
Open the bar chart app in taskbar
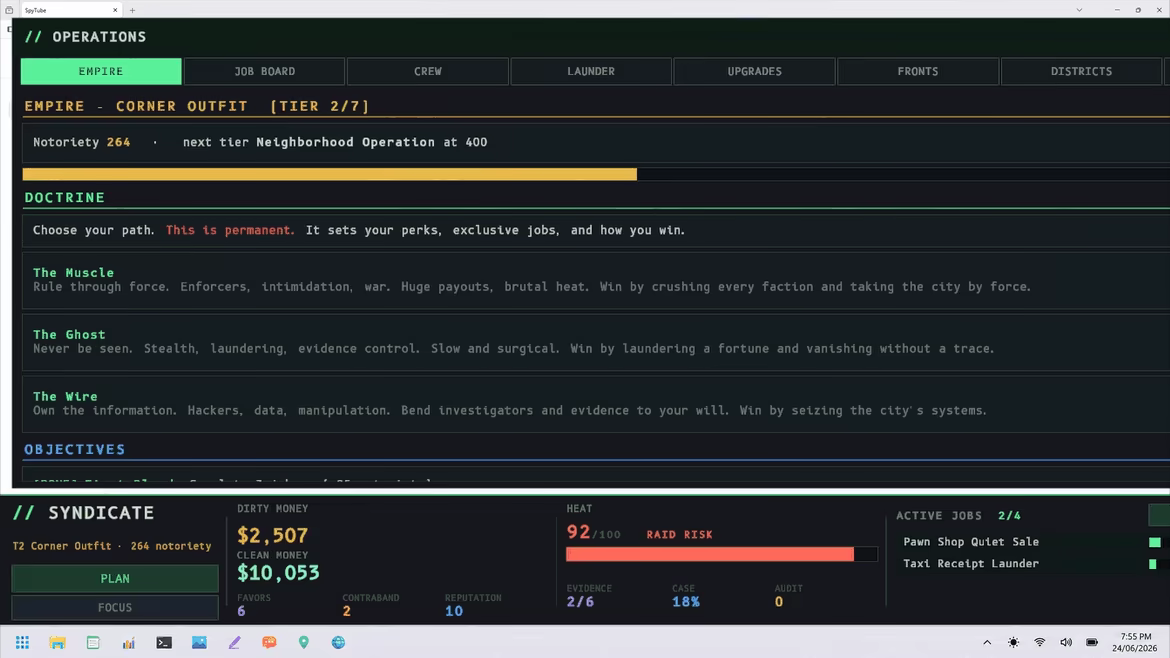128,642
